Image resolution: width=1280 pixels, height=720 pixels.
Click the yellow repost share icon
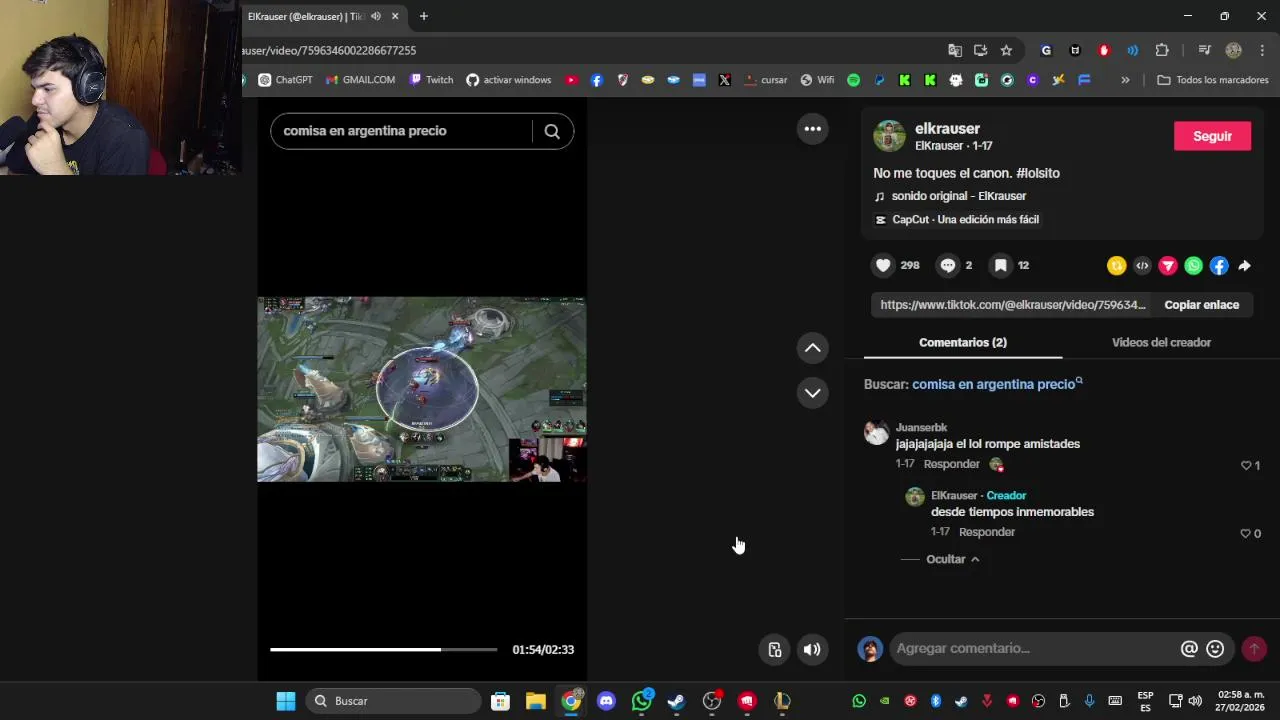(x=1116, y=265)
